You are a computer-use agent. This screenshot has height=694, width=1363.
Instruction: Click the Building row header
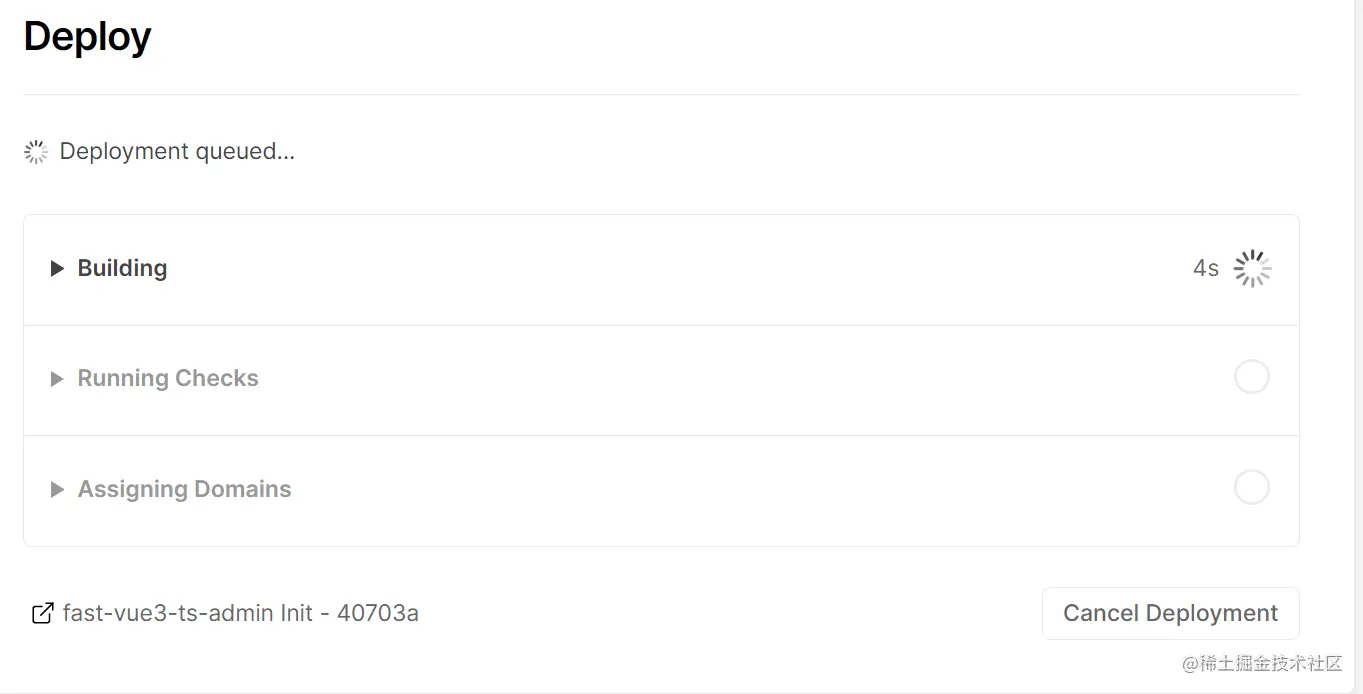pos(121,268)
